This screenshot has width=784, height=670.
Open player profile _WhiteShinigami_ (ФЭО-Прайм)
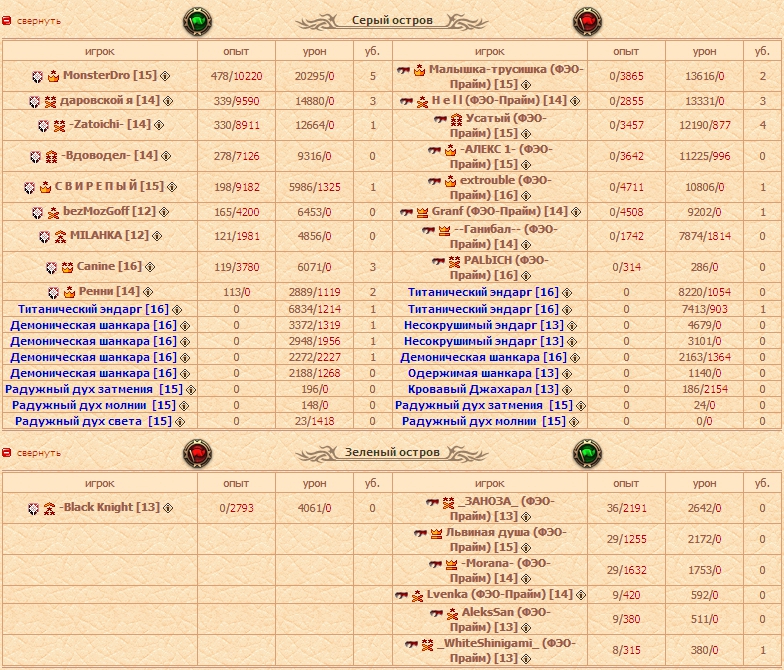tap(506, 650)
